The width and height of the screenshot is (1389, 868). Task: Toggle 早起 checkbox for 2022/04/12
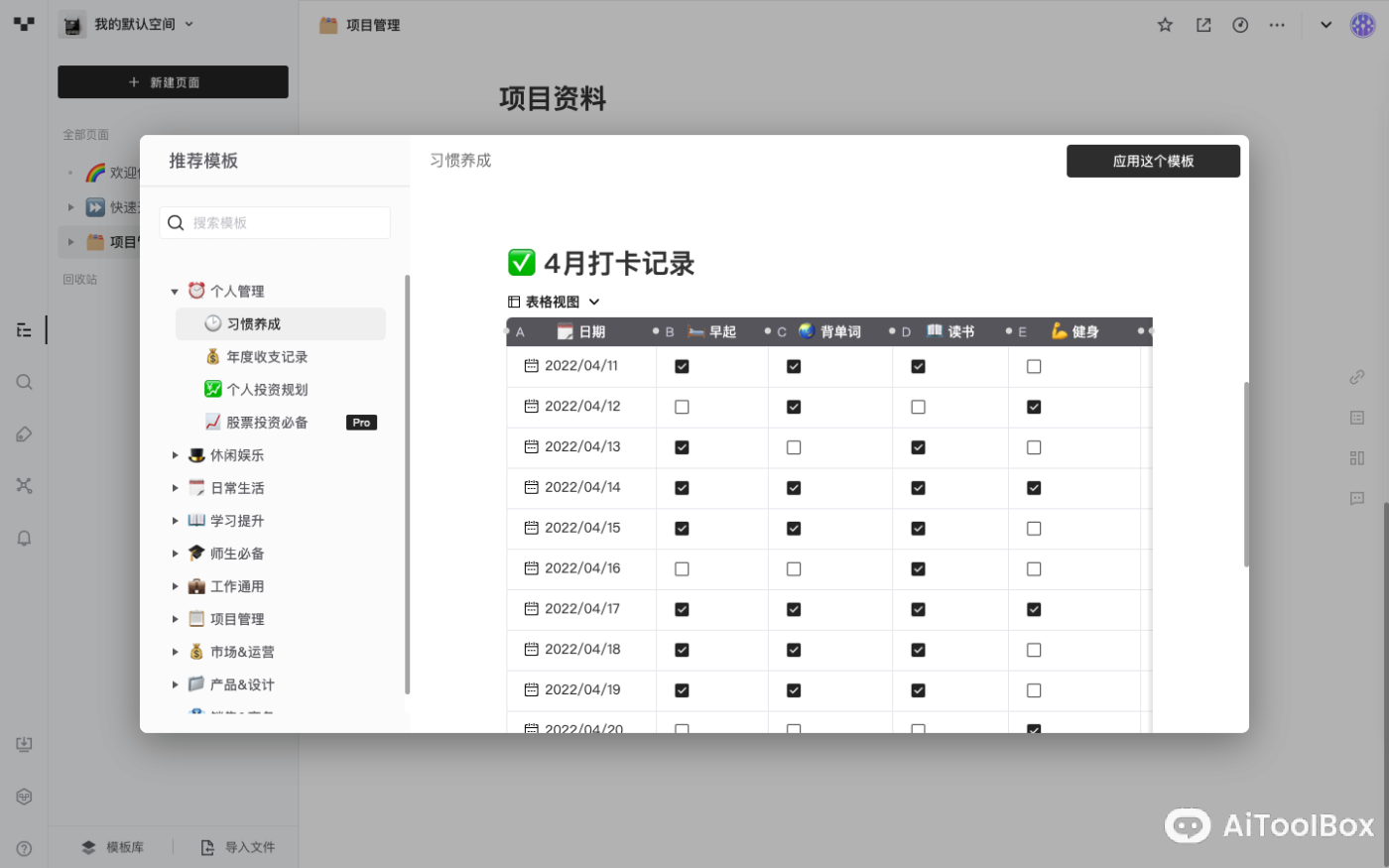pyautogui.click(x=682, y=407)
